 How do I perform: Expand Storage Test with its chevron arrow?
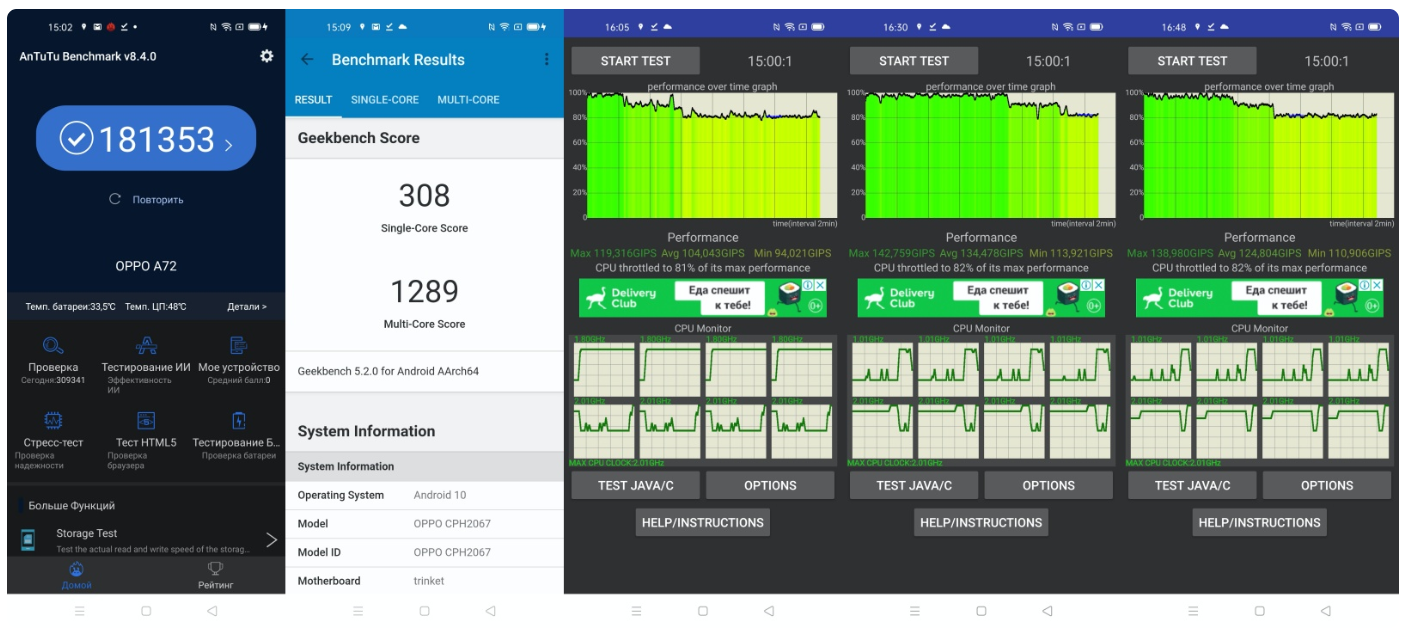coord(271,540)
